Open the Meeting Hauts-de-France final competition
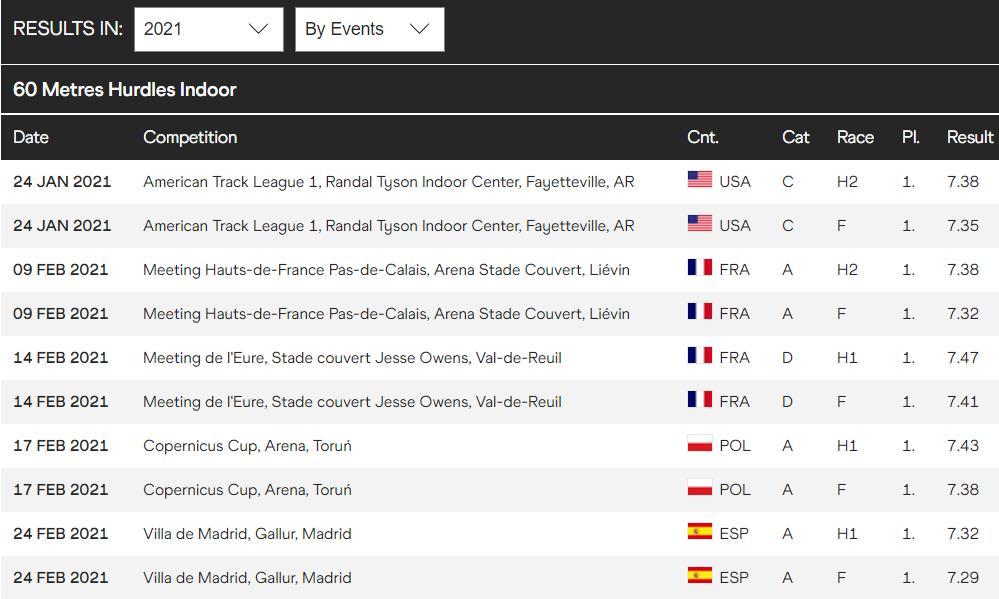 pyautogui.click(x=386, y=314)
